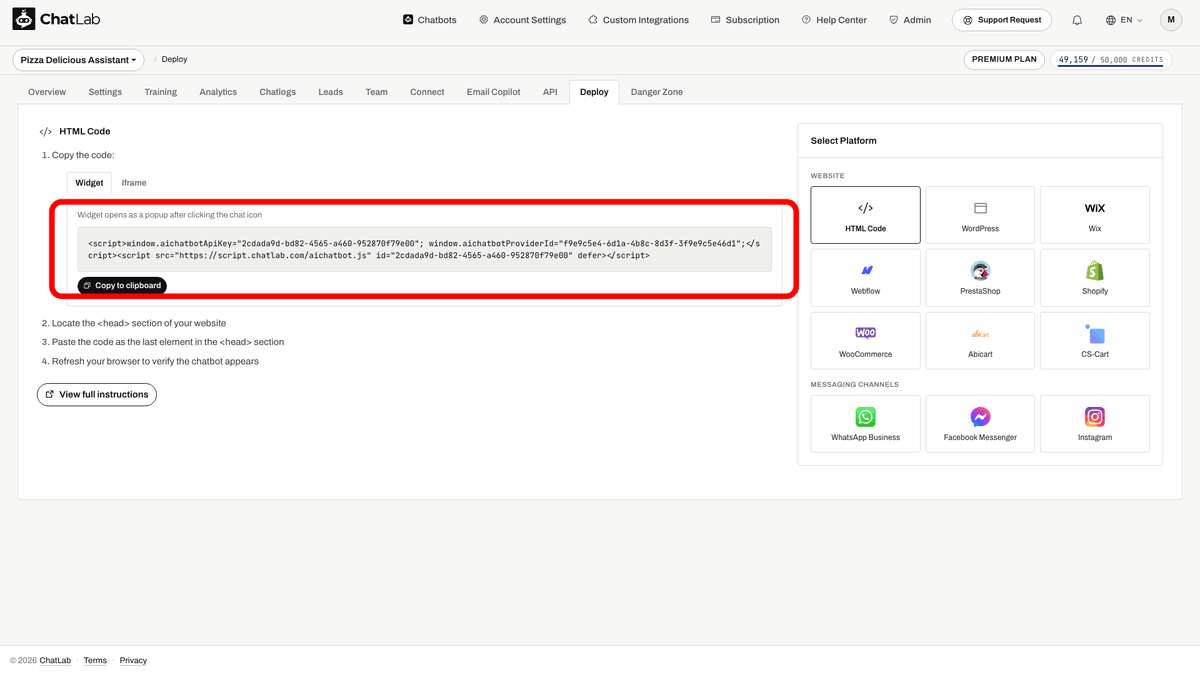Select the Webflow platform icon
Image resolution: width=1200 pixels, height=675 pixels.
coord(866,271)
